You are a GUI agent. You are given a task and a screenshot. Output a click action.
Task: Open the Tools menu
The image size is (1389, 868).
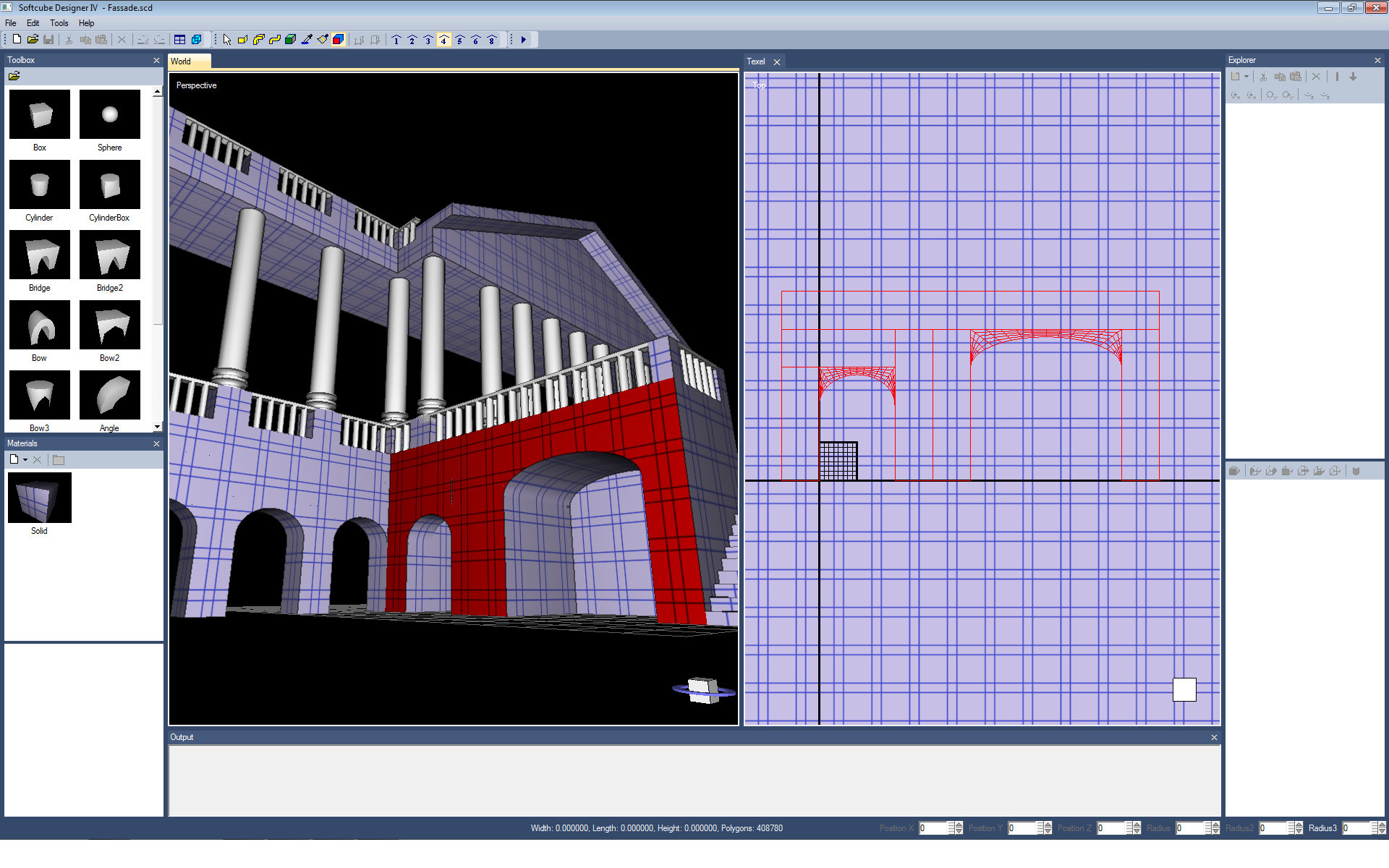[x=59, y=23]
